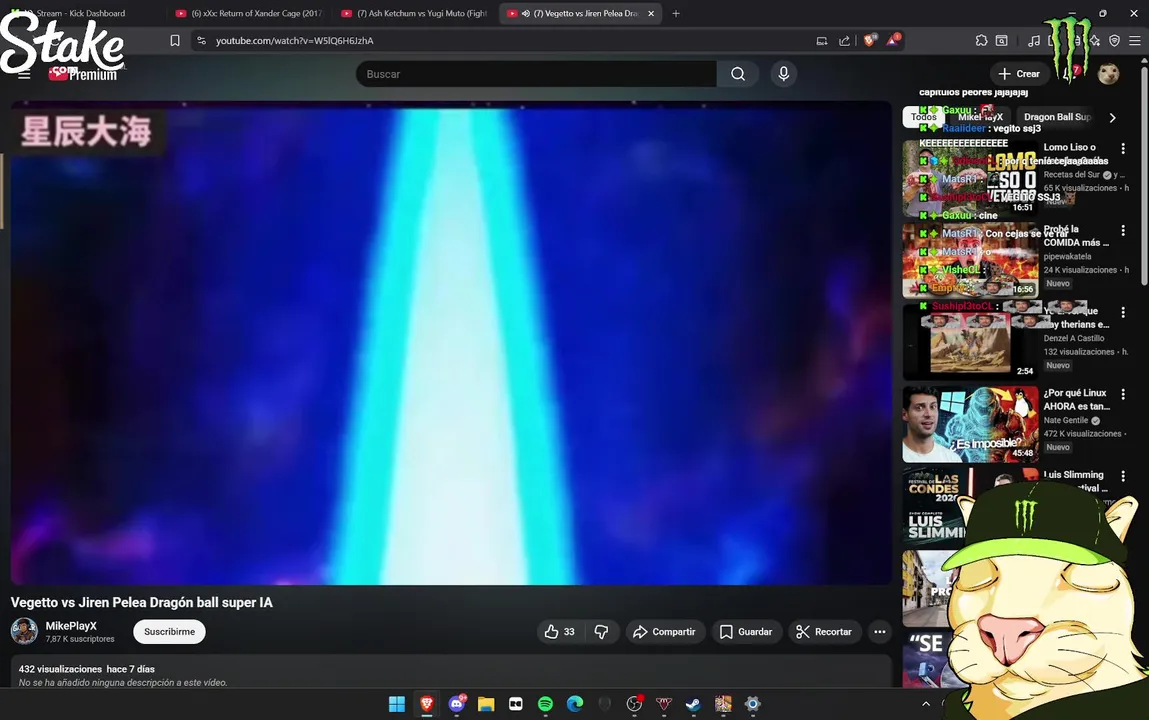Click the Guardar save button
The height and width of the screenshot is (720, 1149).
pyautogui.click(x=746, y=631)
